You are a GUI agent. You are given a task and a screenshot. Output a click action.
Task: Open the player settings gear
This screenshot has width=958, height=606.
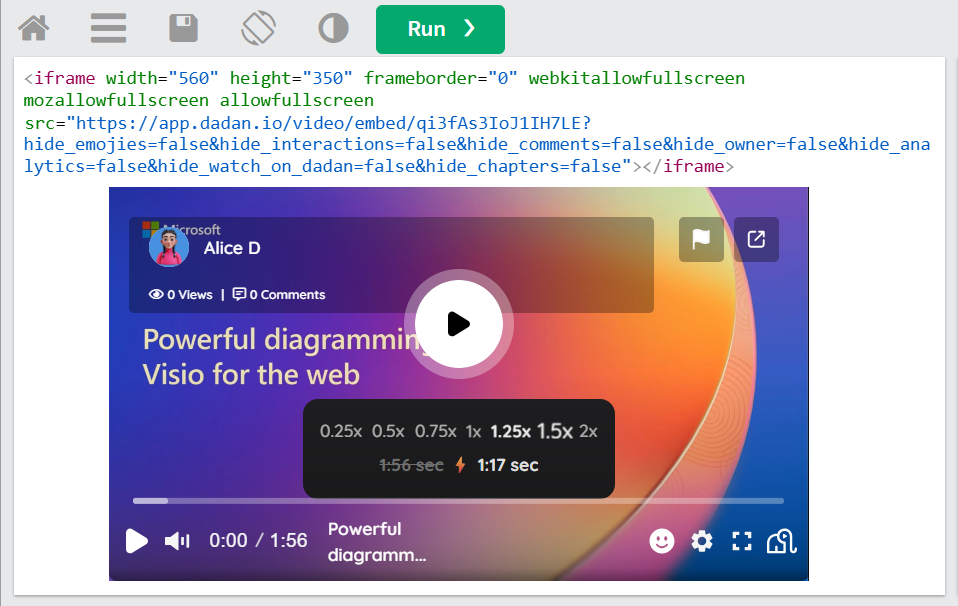click(701, 541)
